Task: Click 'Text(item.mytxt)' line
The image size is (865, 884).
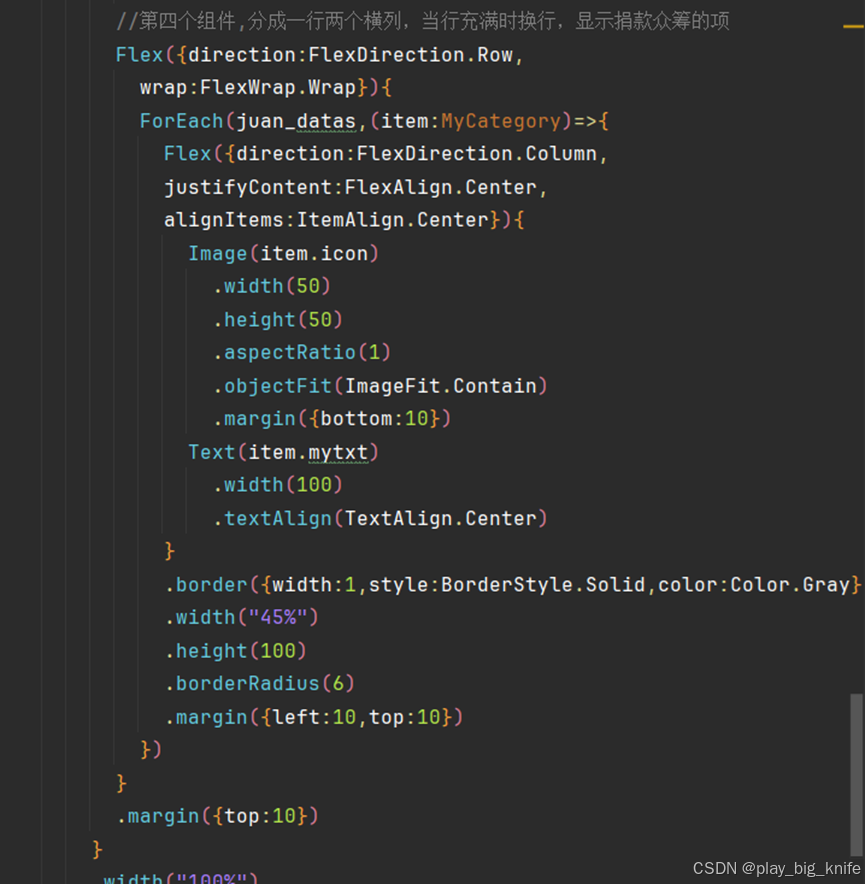Action: point(284,452)
